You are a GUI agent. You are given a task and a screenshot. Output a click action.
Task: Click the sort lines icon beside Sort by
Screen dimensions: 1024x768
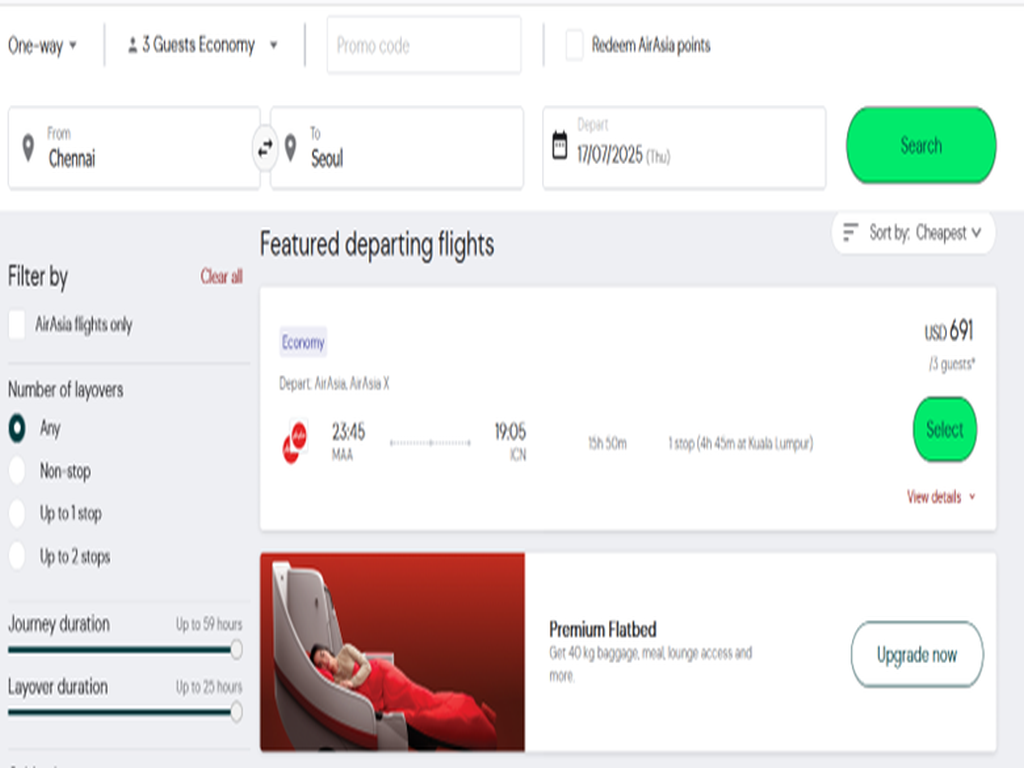849,233
